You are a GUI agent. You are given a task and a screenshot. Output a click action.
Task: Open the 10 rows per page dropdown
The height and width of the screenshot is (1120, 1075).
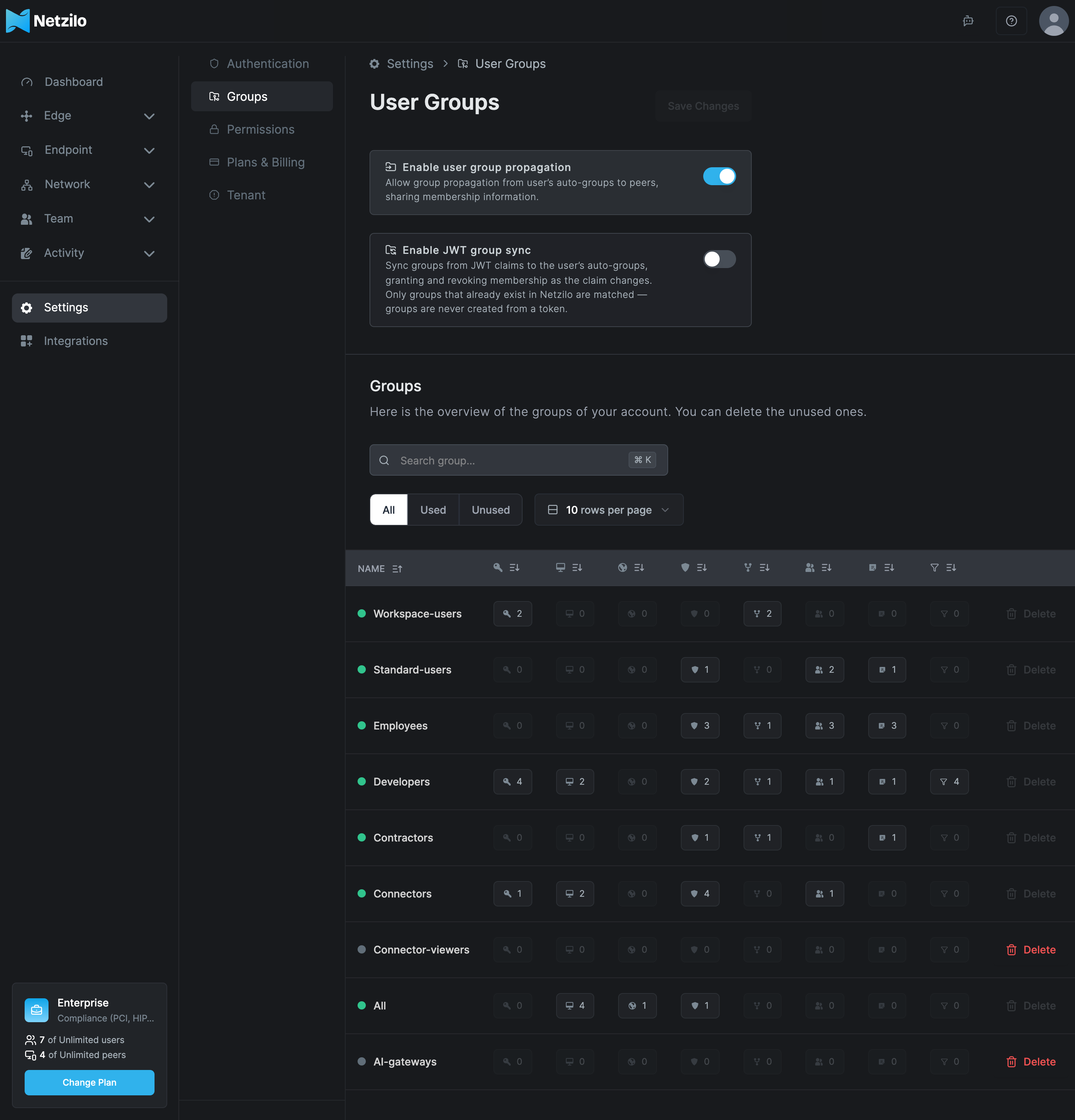coord(608,510)
